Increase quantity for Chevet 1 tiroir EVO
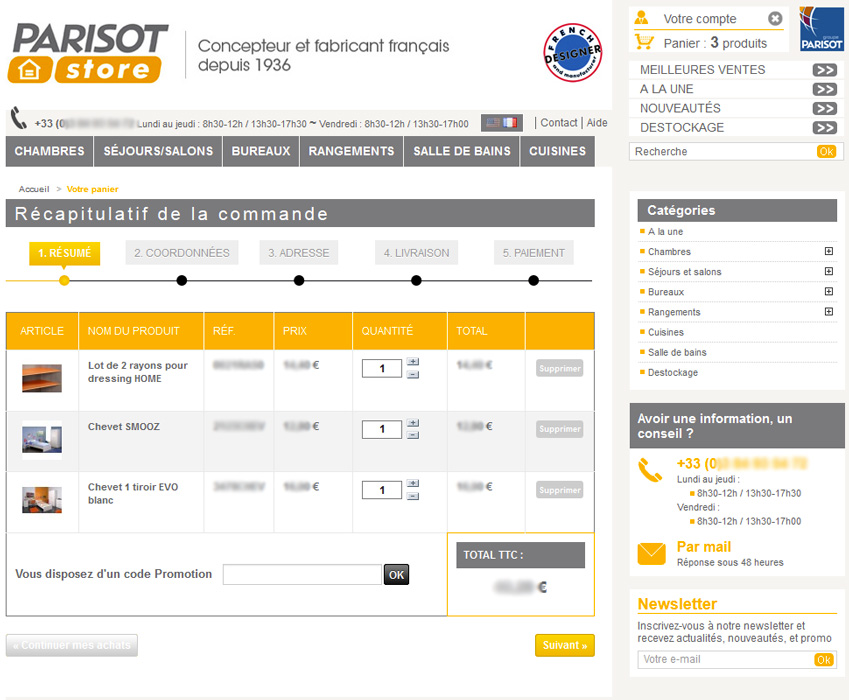 413,483
